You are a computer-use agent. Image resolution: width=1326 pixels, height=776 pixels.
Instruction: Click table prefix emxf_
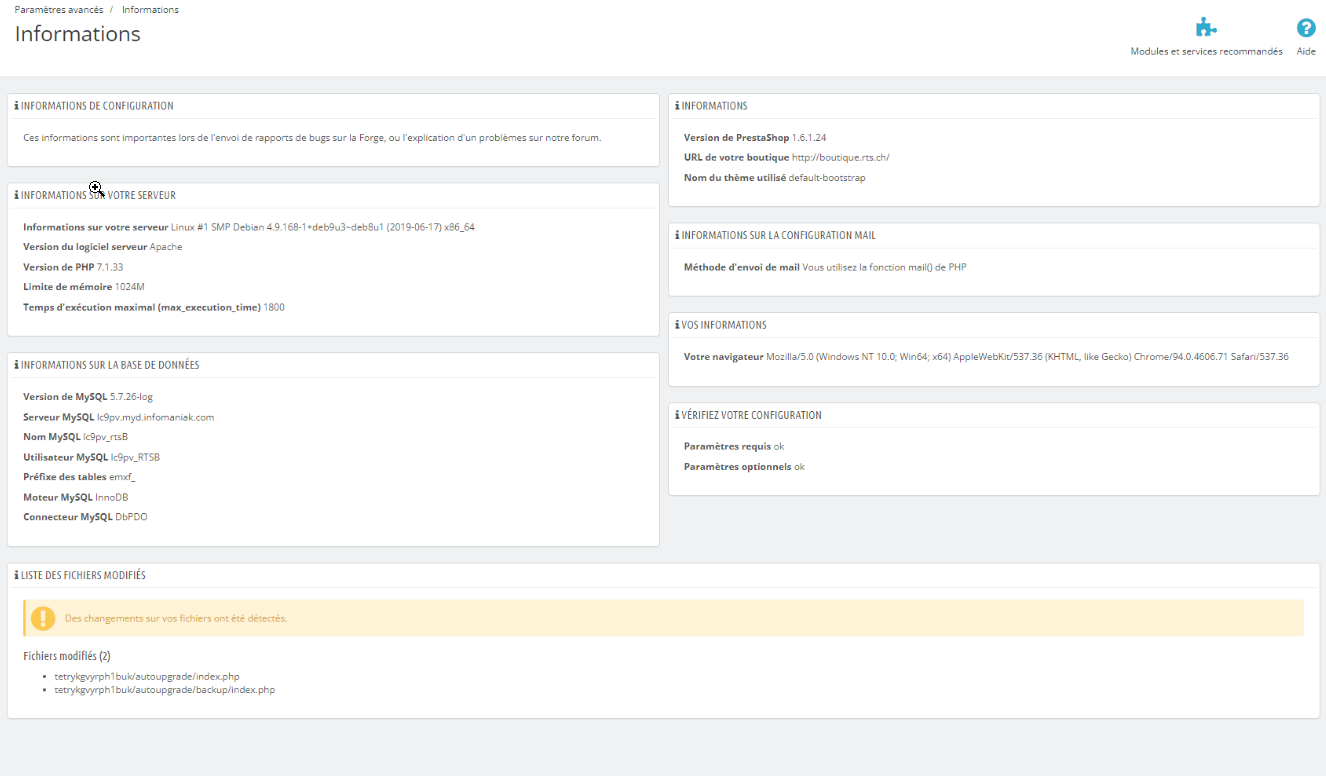[x=122, y=477]
